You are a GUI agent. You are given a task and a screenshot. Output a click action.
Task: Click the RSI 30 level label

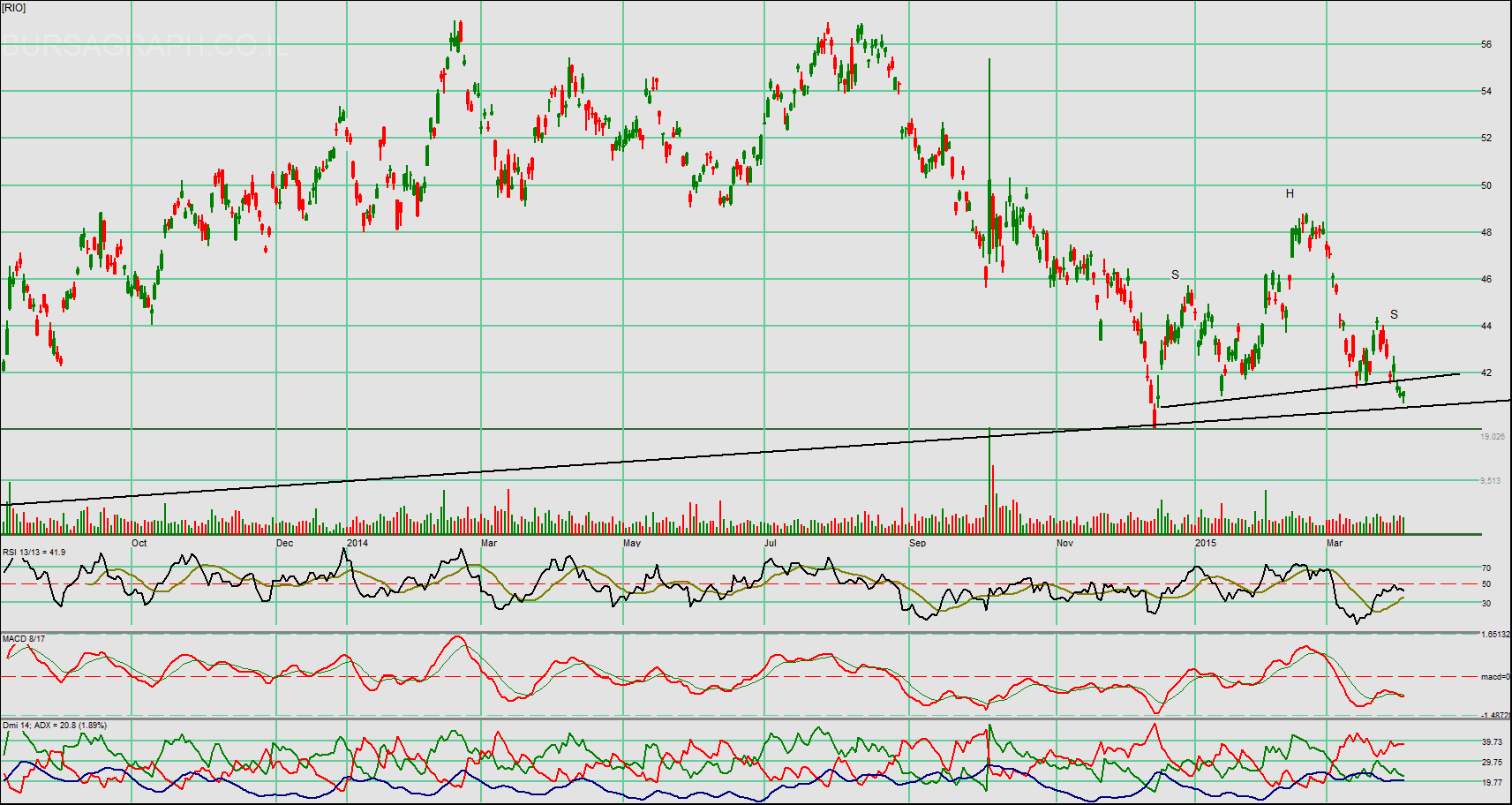pos(1486,604)
